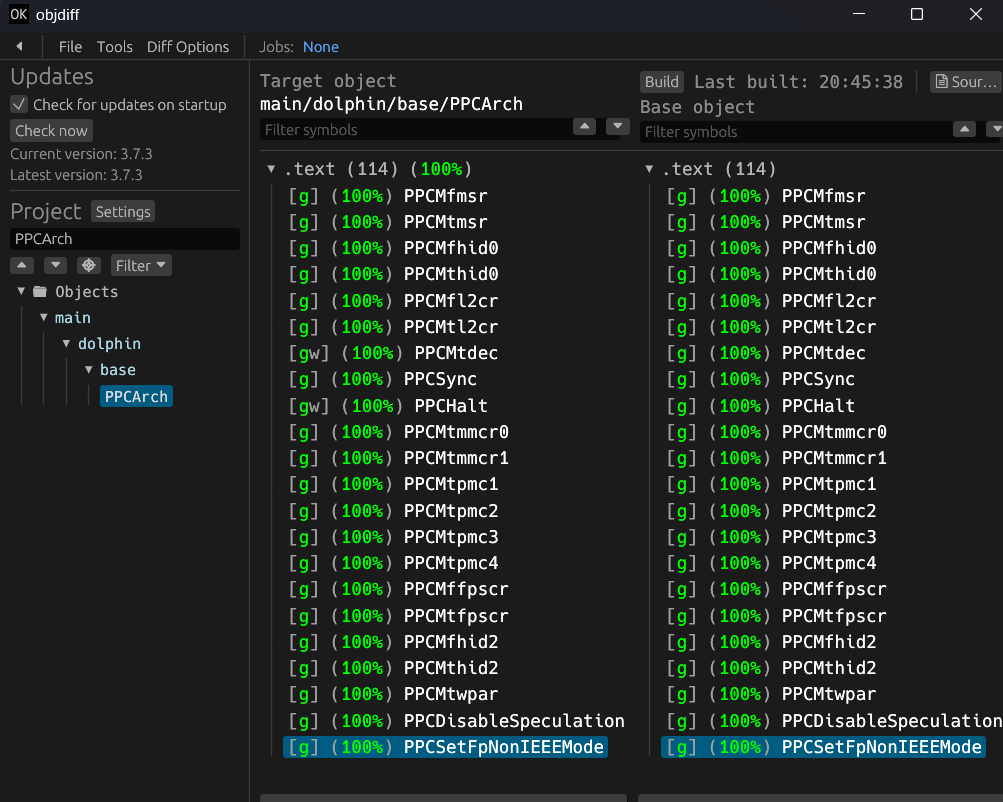The height and width of the screenshot is (802, 1003).
Task: Open project Settings
Action: pyautogui.click(x=123, y=212)
